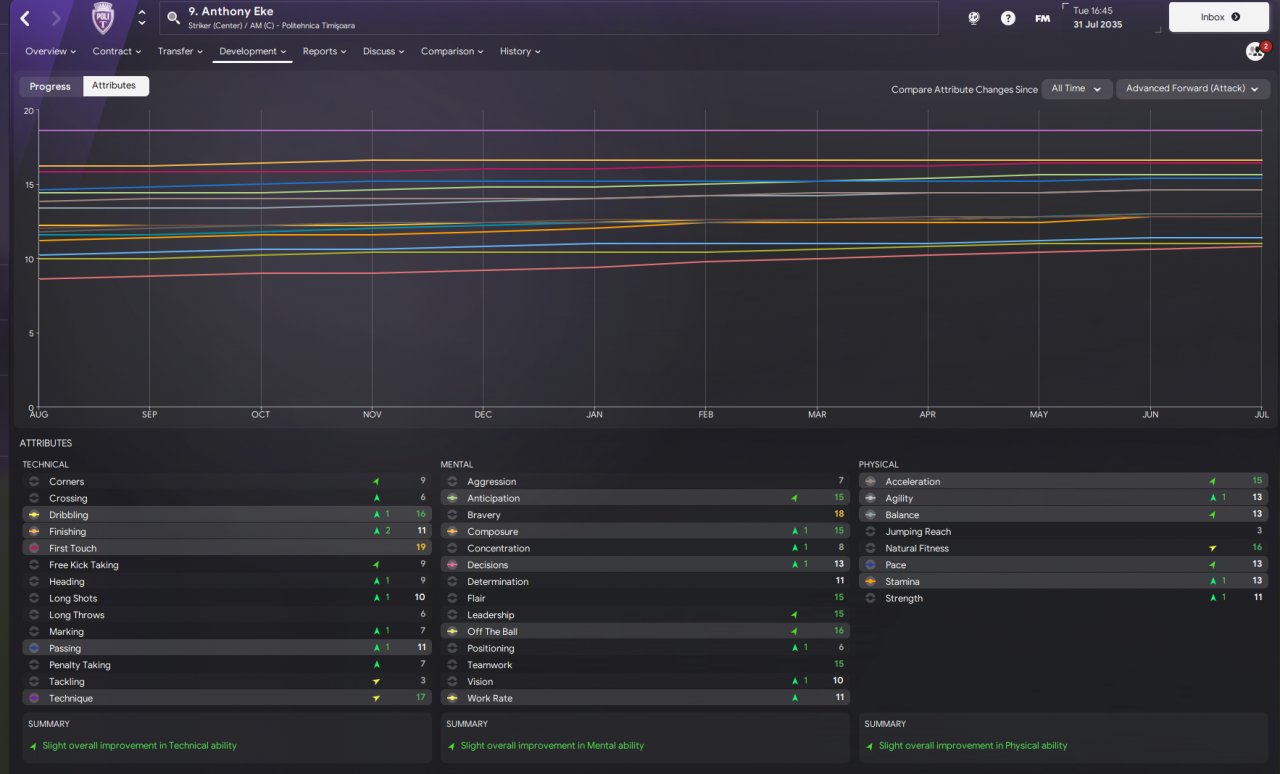1280x774 pixels.
Task: Toggle Vision line on the graph
Action: click(x=452, y=682)
